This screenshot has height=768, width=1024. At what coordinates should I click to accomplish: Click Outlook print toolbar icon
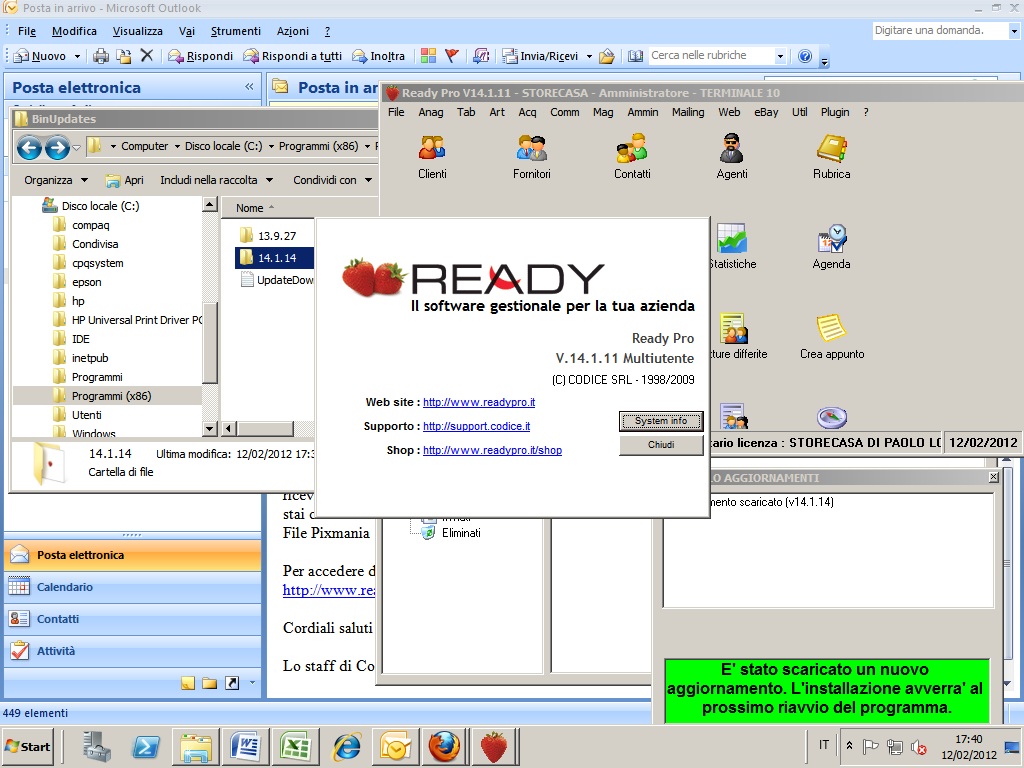point(101,56)
